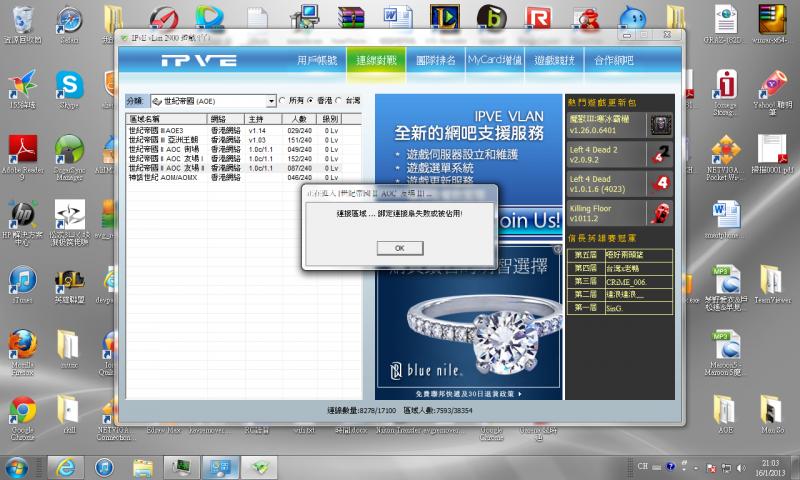
Task: Switch to the 團隊排名 tab
Action: point(433,61)
